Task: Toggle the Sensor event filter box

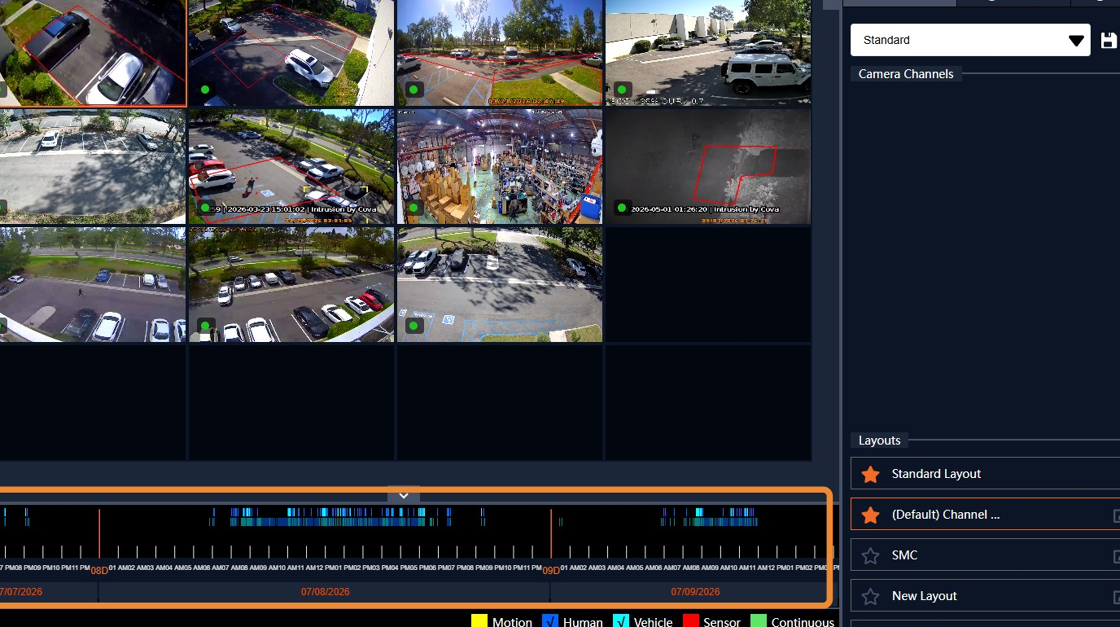Action: pos(691,621)
